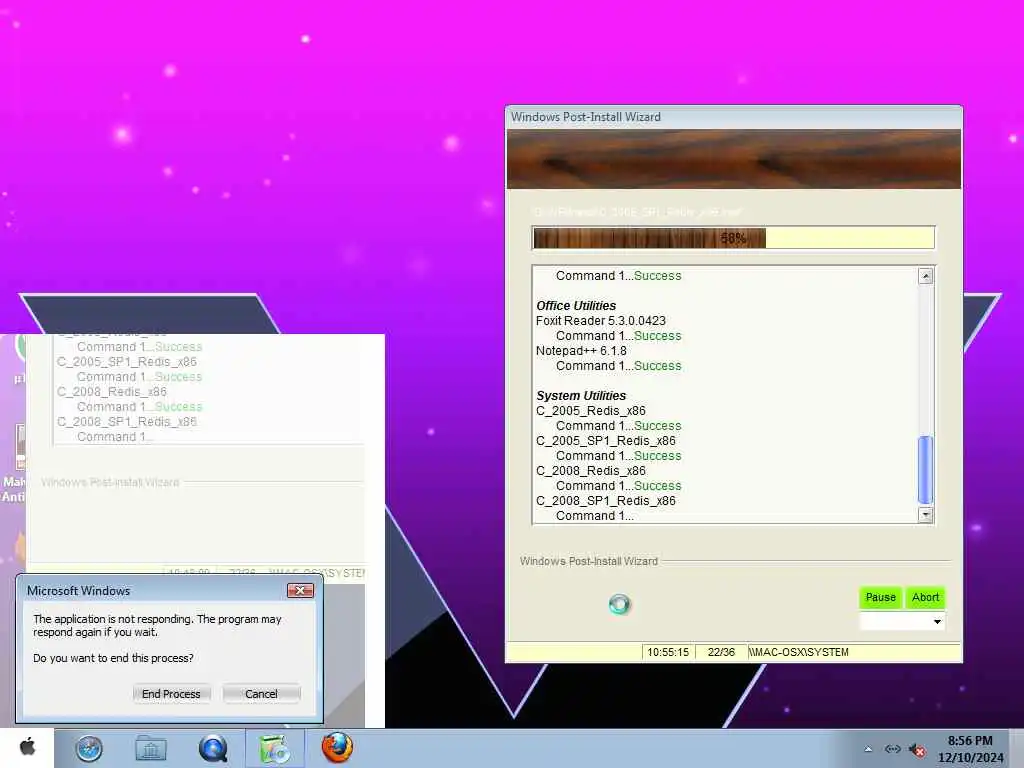Select 'C_2008_SP1_Redis_x86' in the wizard log
This screenshot has height=768, width=1024.
[x=605, y=501]
